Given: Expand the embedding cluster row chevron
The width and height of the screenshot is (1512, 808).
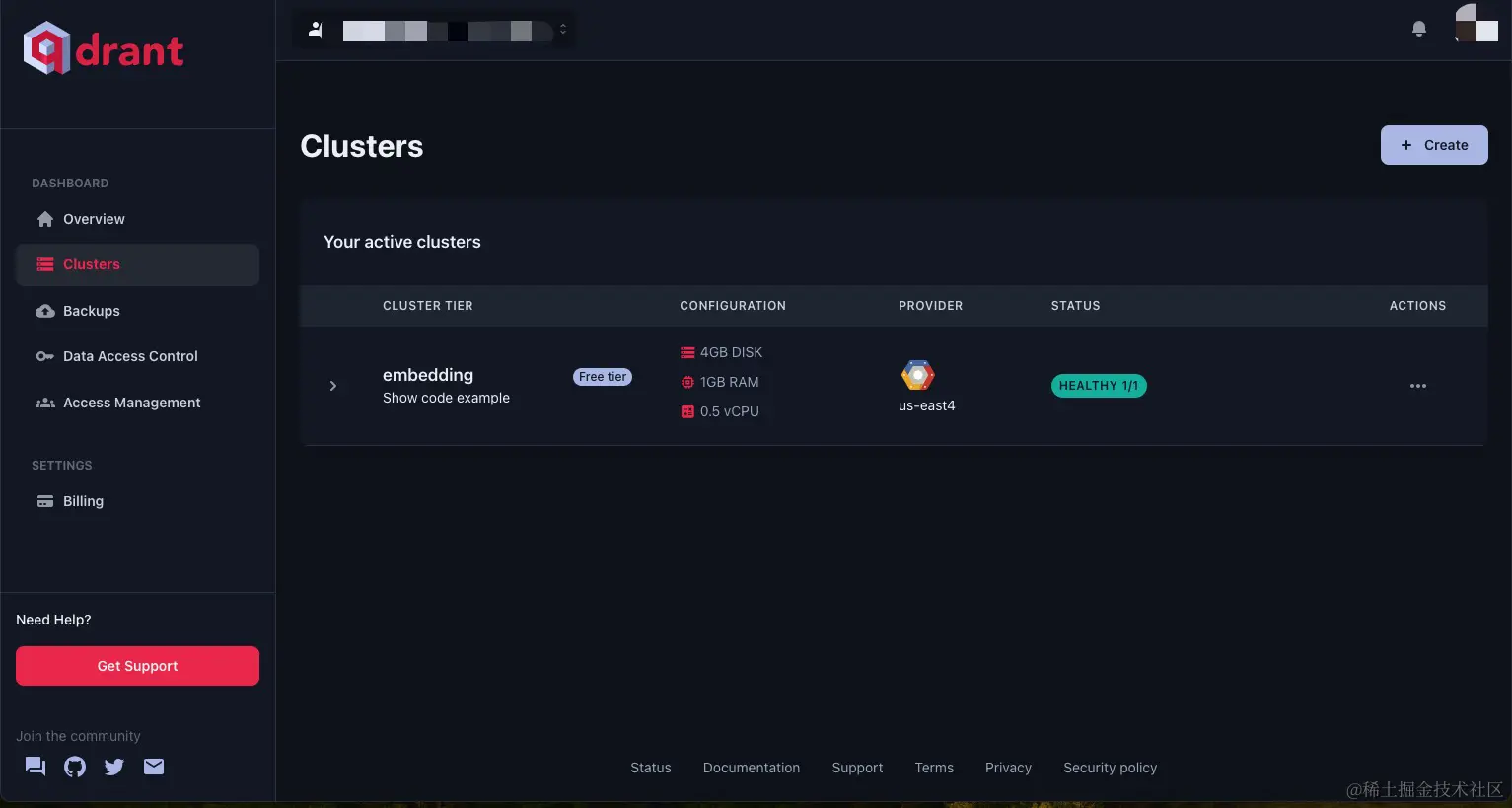Looking at the screenshot, I should 332,385.
